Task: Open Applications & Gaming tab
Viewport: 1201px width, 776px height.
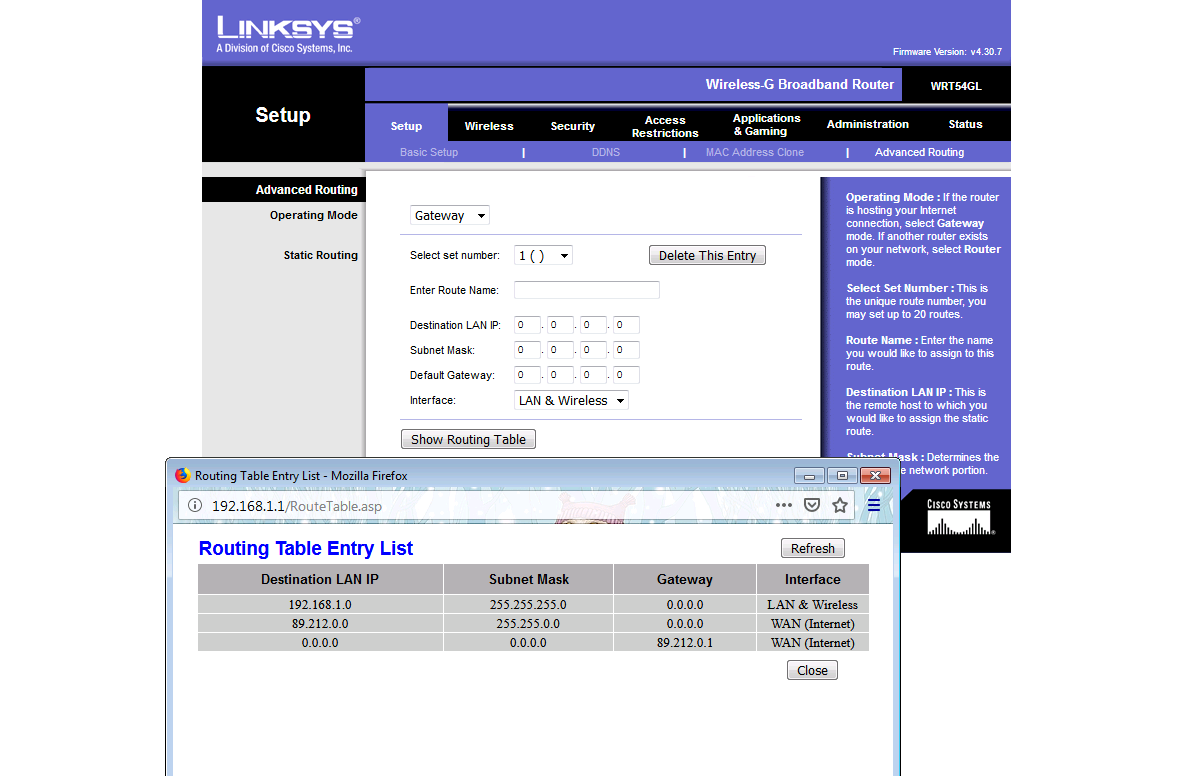Action: coord(767,125)
